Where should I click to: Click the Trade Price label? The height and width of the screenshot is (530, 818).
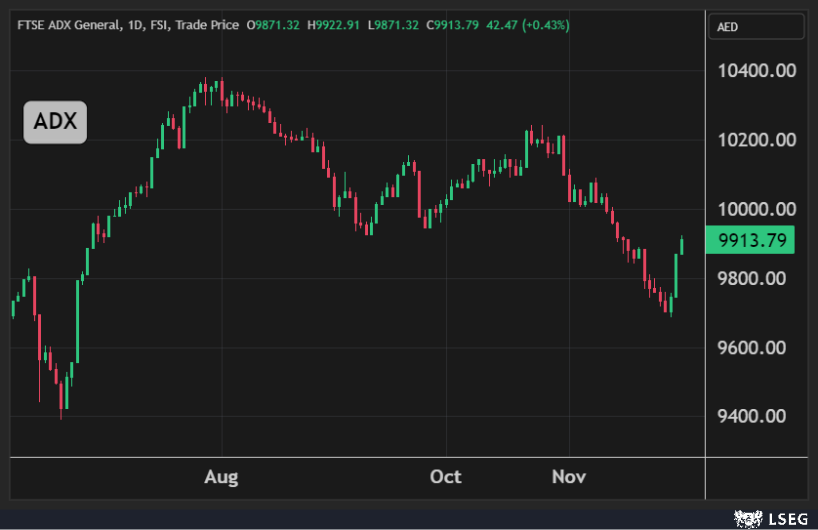click(x=207, y=25)
